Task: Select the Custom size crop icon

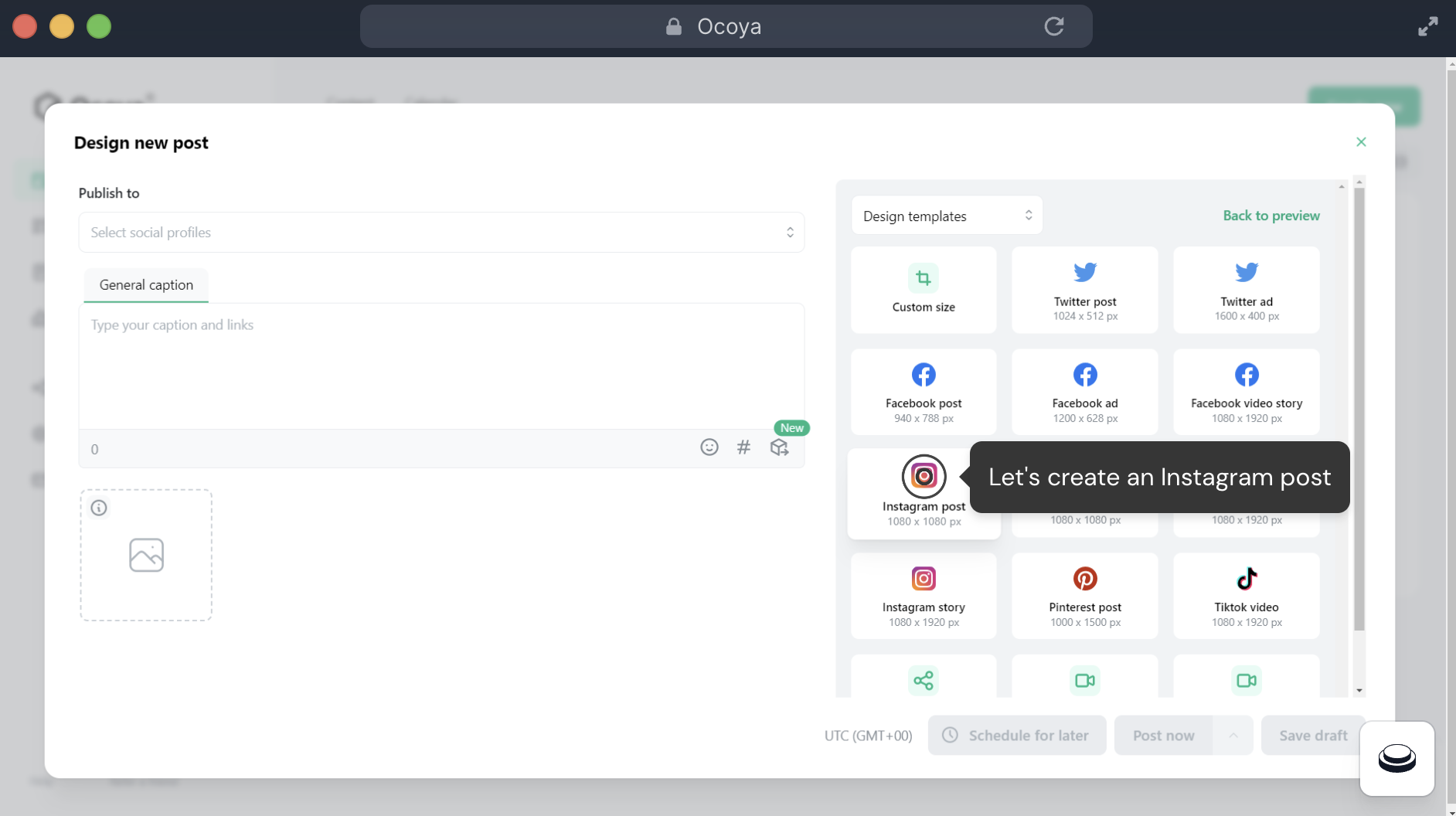Action: click(924, 278)
